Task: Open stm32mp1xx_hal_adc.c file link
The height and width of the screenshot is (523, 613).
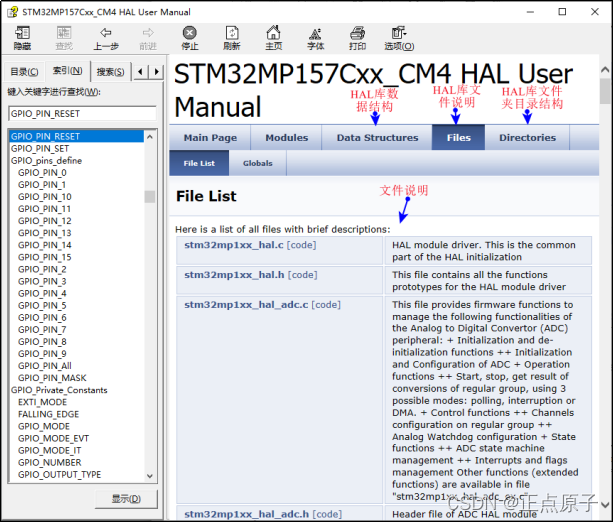Action: 246,304
